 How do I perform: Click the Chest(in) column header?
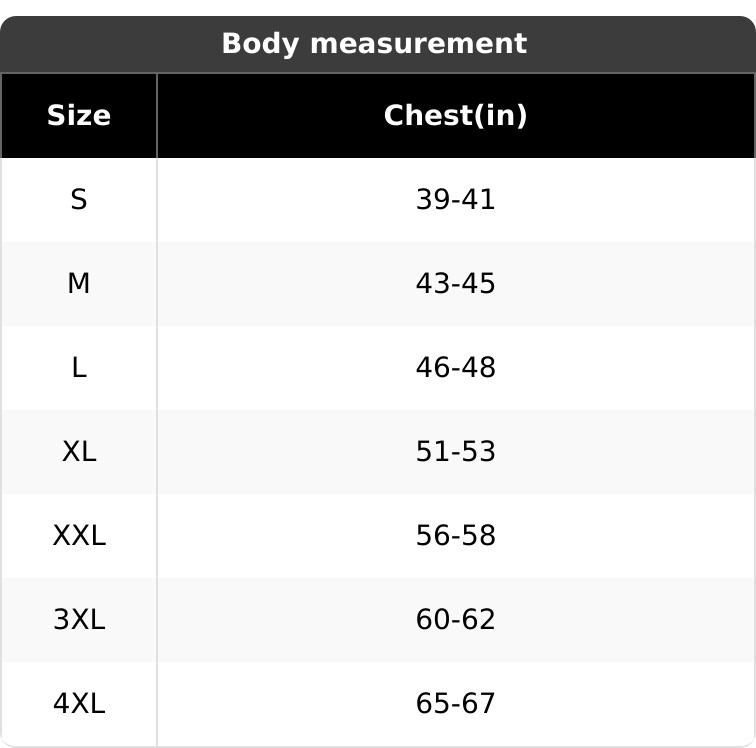click(x=455, y=116)
